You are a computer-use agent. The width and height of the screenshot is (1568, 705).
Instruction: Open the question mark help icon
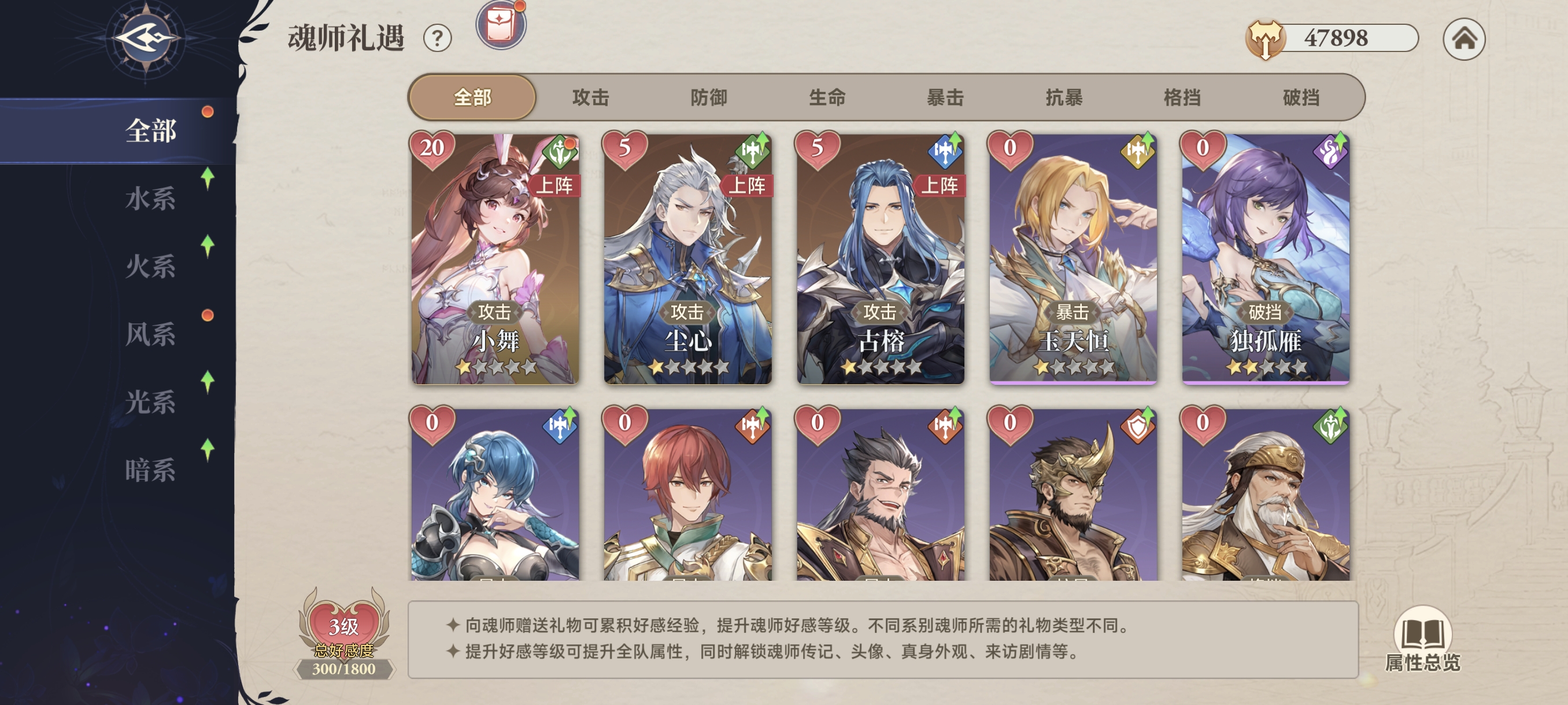[x=437, y=38]
